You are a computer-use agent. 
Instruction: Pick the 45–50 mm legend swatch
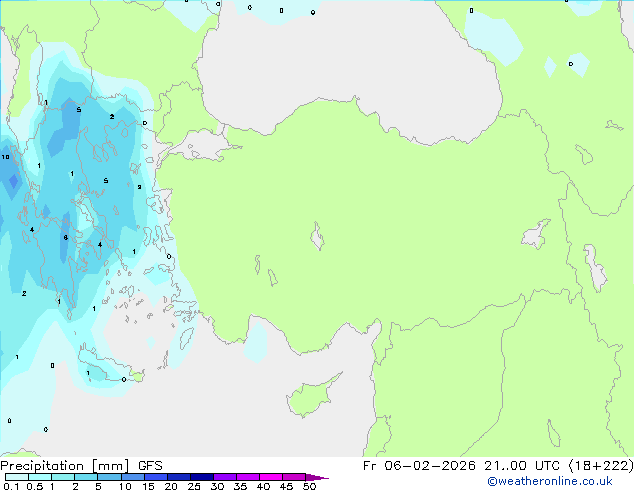(294, 477)
